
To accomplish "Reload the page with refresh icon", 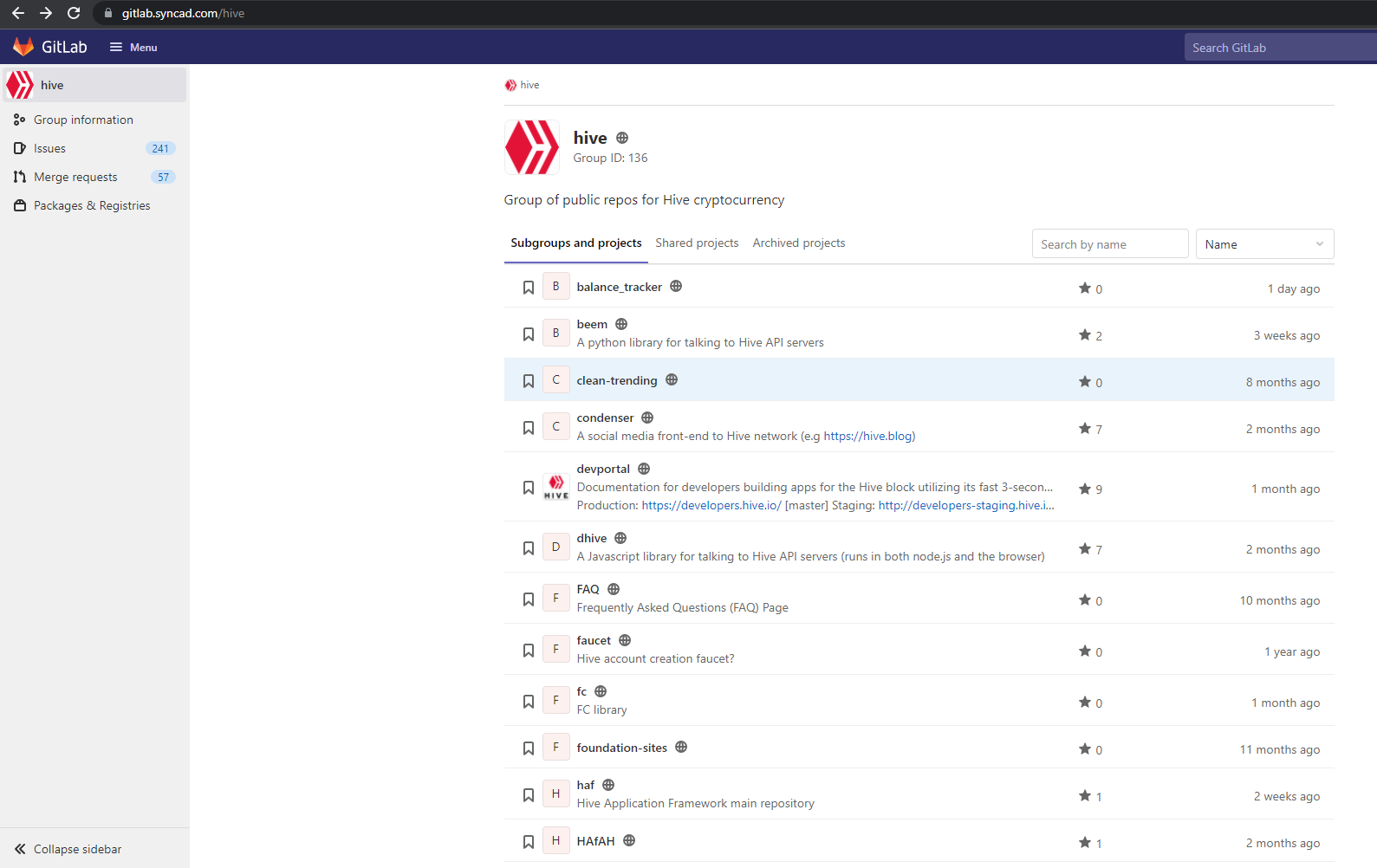I will click(74, 13).
